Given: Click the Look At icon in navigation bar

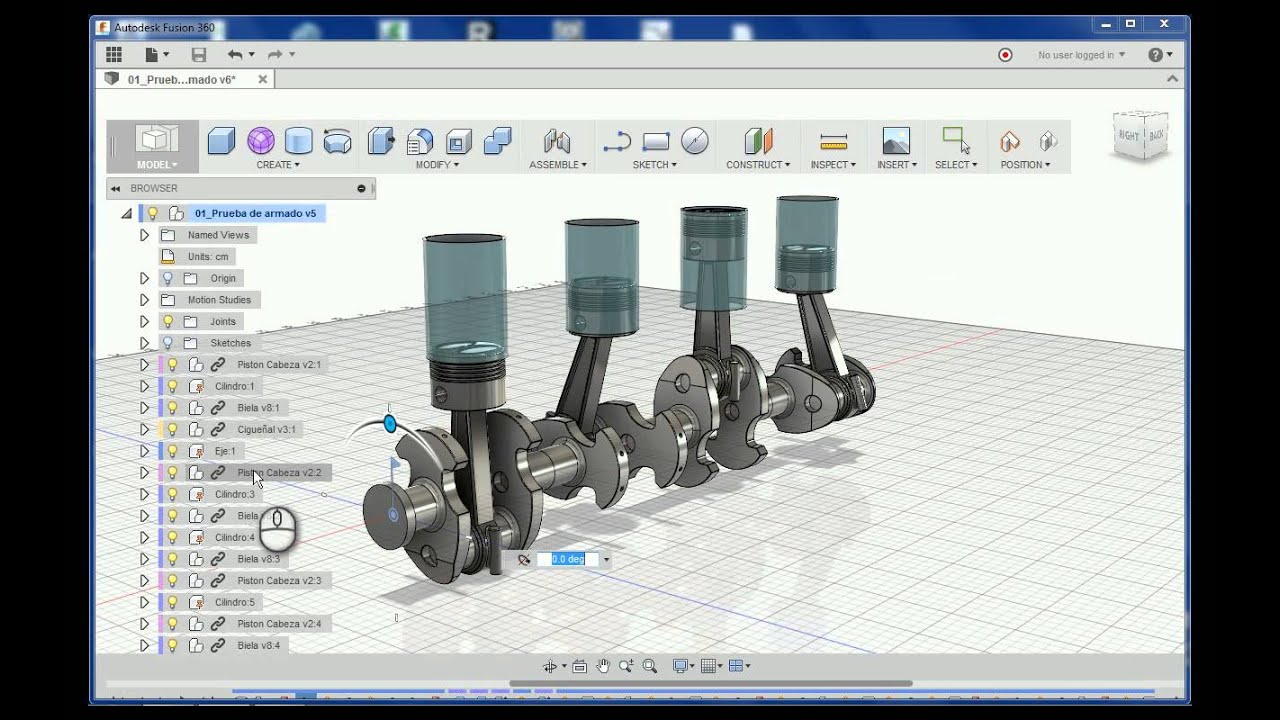Looking at the screenshot, I should (x=579, y=666).
